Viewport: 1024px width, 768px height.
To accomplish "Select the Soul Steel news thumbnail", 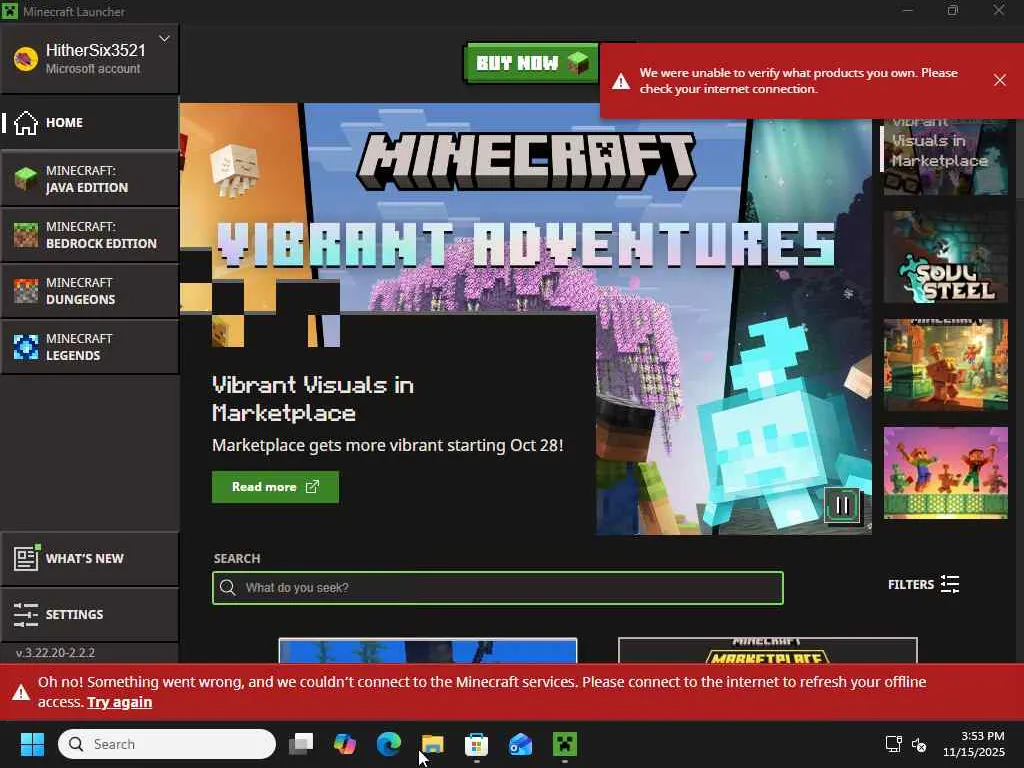I will point(945,257).
